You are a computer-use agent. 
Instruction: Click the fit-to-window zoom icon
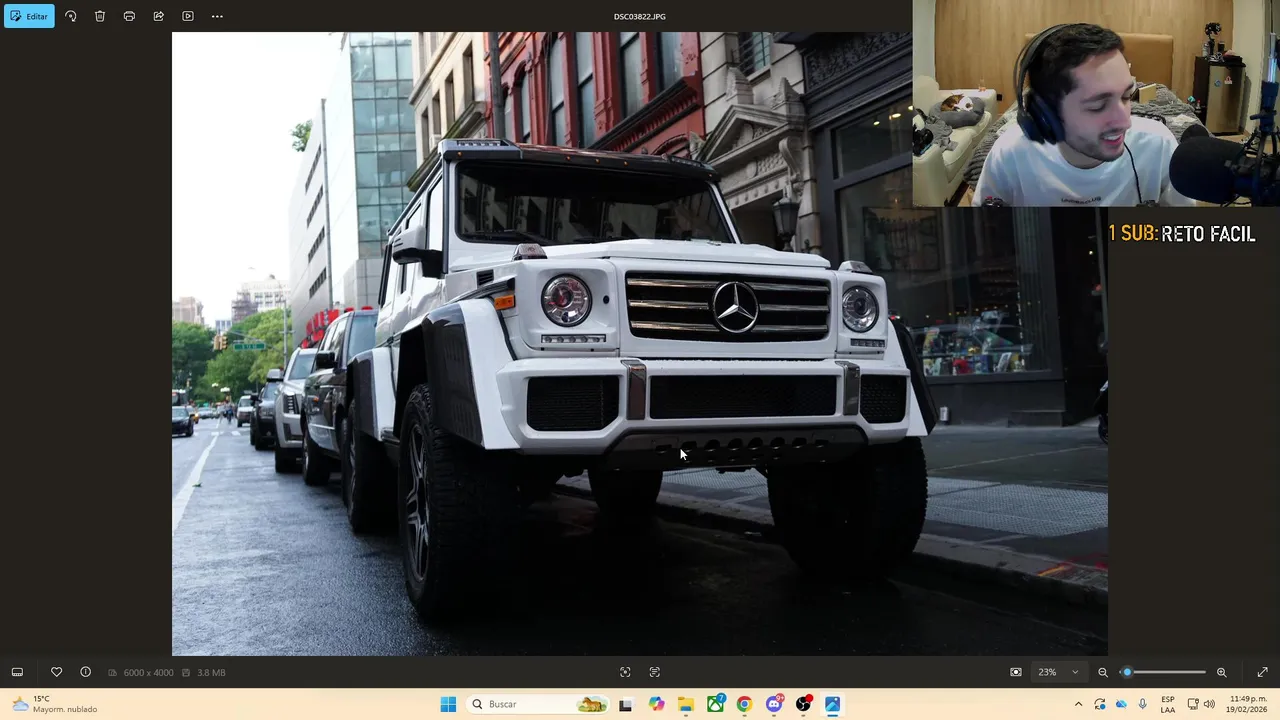(1016, 672)
